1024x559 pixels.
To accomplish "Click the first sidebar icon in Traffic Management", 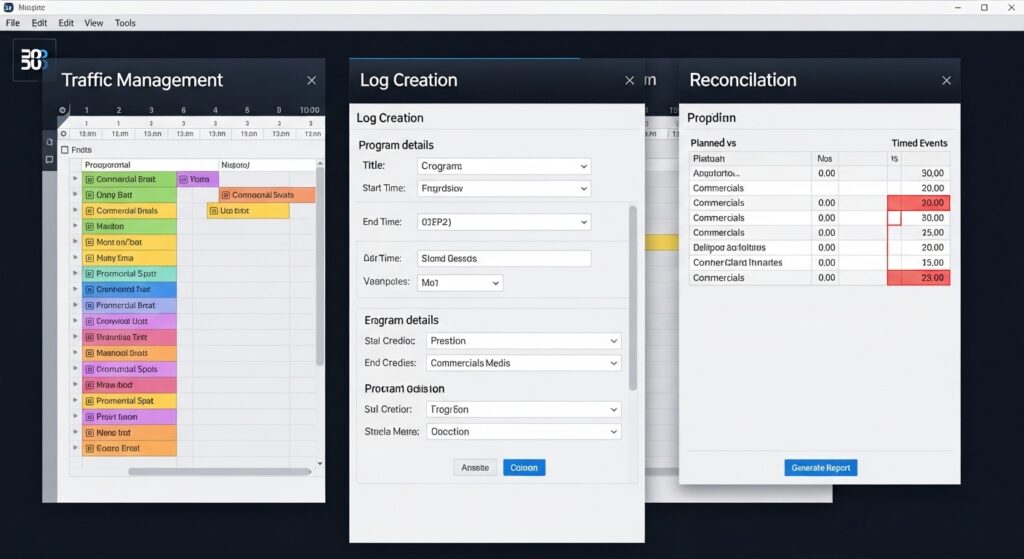I will pos(50,142).
